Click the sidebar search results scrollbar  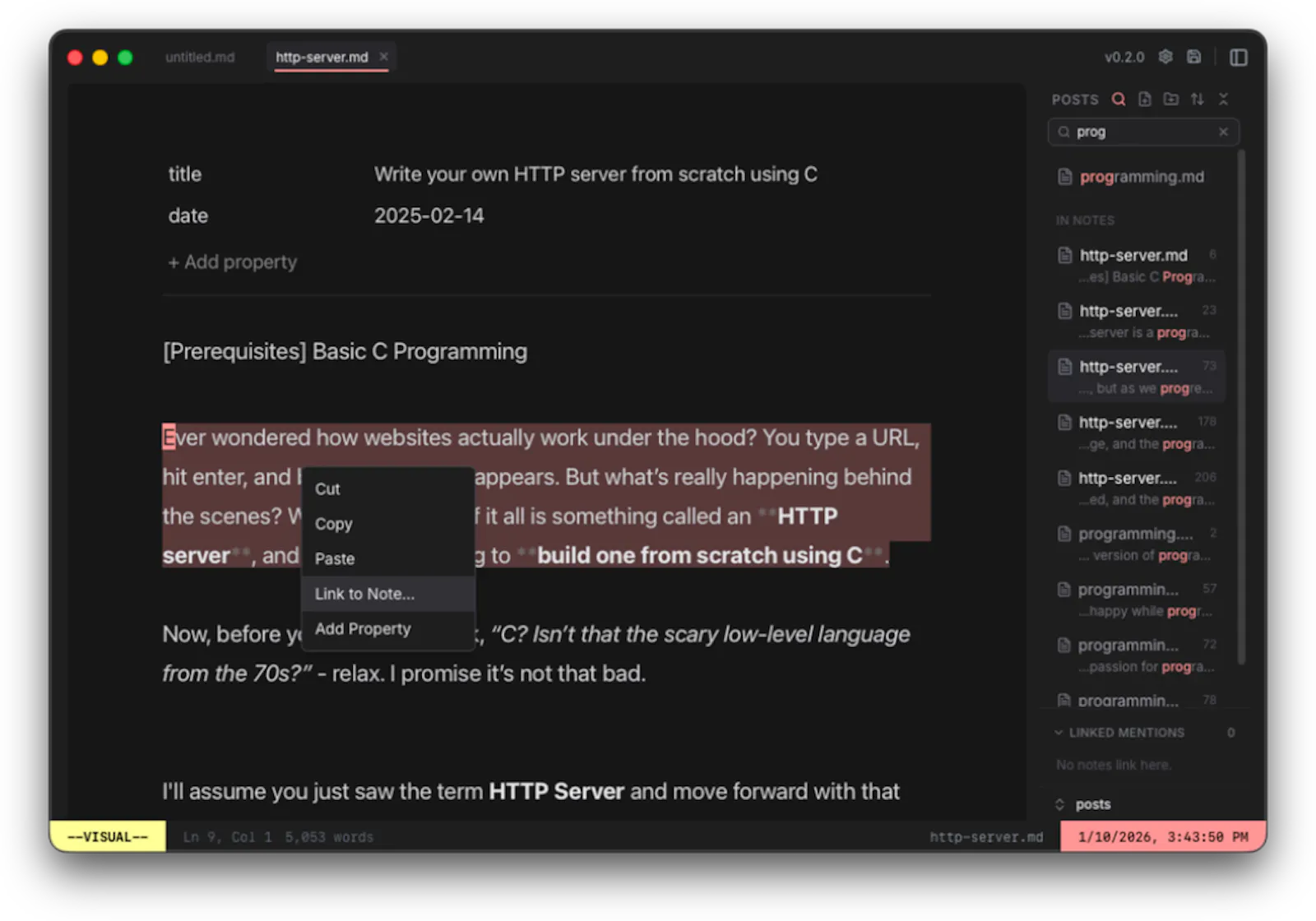coord(1242,407)
